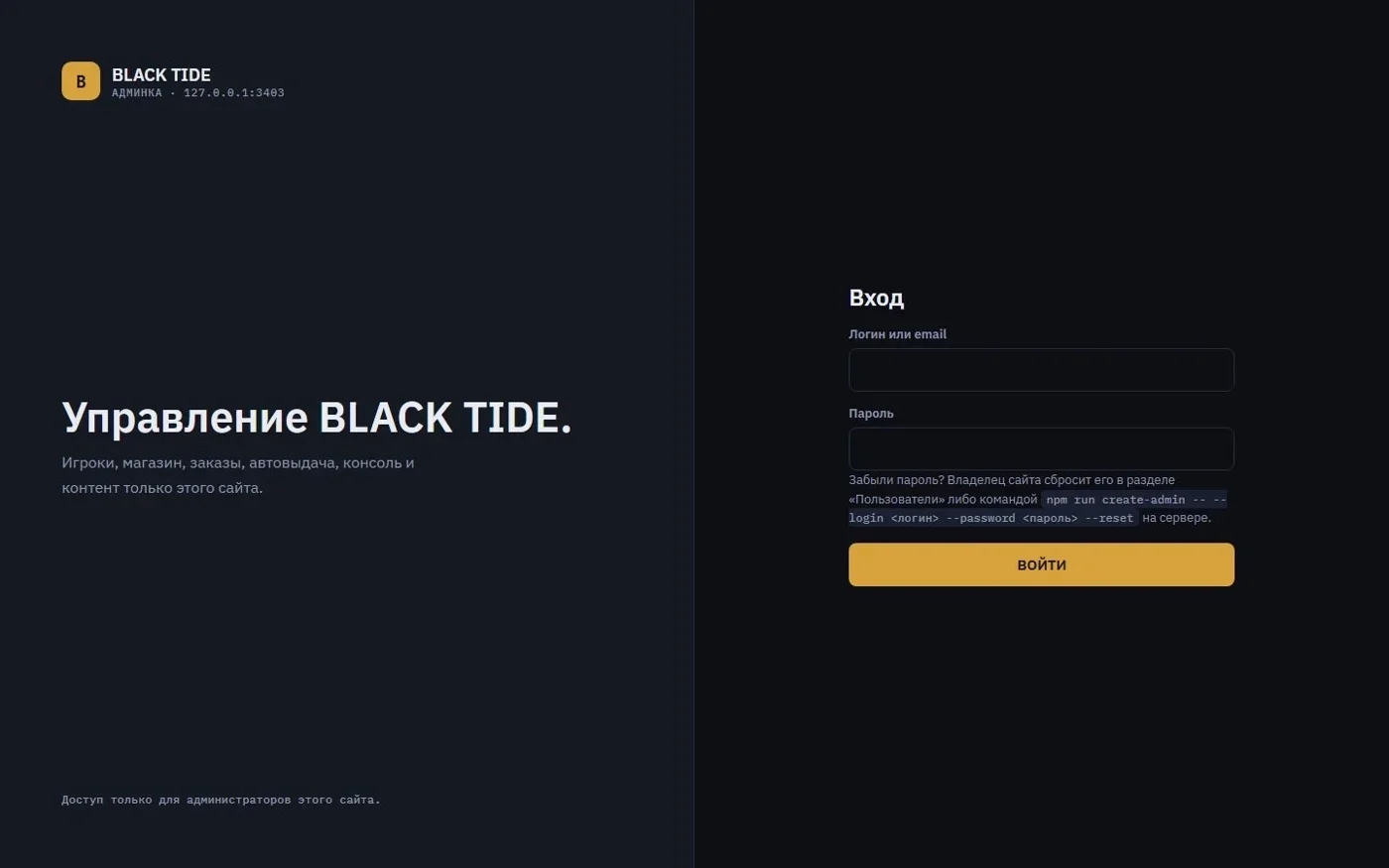1389x868 pixels.
Task: Click the login <логин> code fragment
Action: tap(893, 518)
